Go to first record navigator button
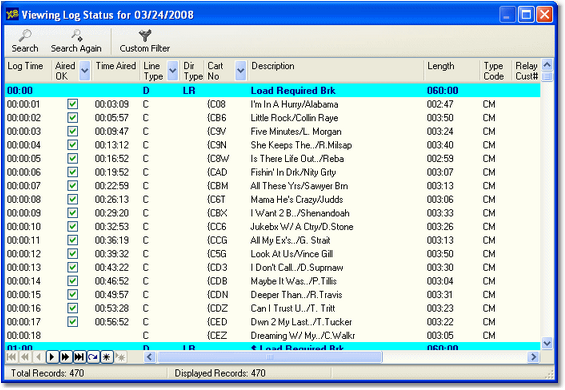The height and width of the screenshot is (390, 565). [x=11, y=357]
